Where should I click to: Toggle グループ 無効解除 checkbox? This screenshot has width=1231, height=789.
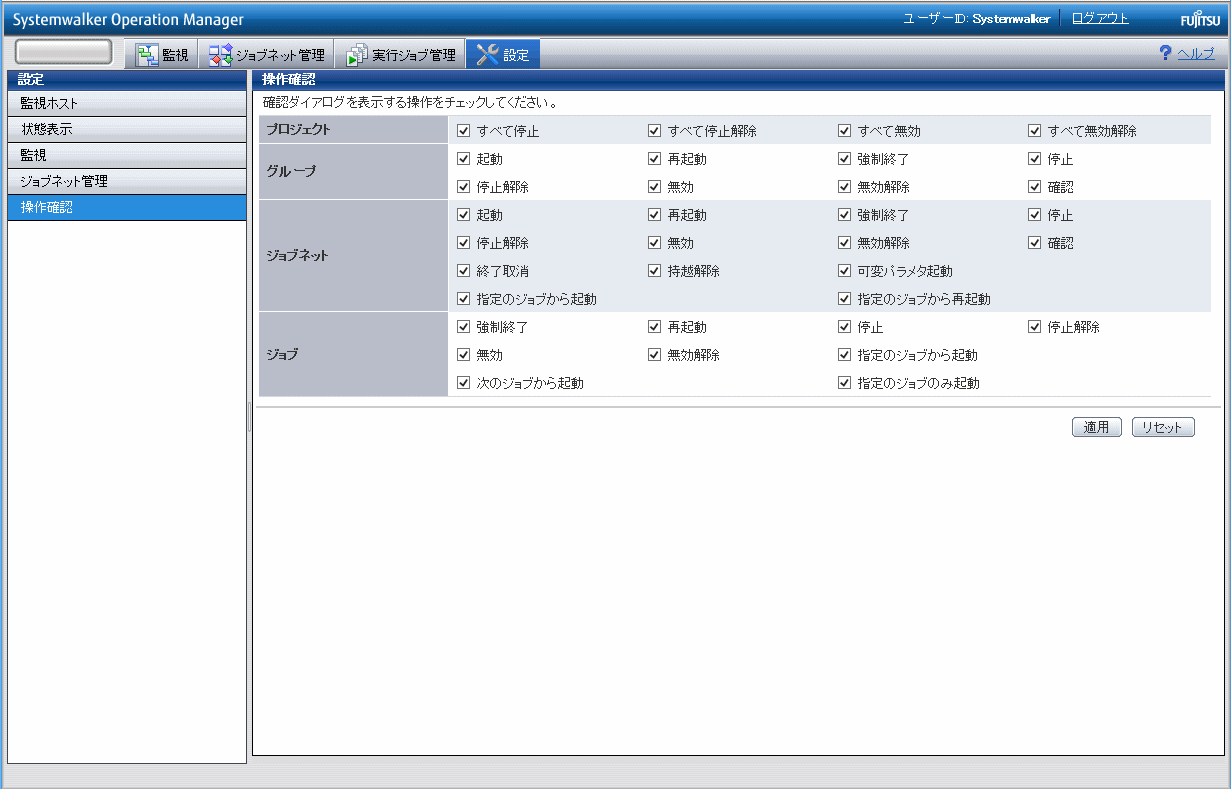coord(845,186)
